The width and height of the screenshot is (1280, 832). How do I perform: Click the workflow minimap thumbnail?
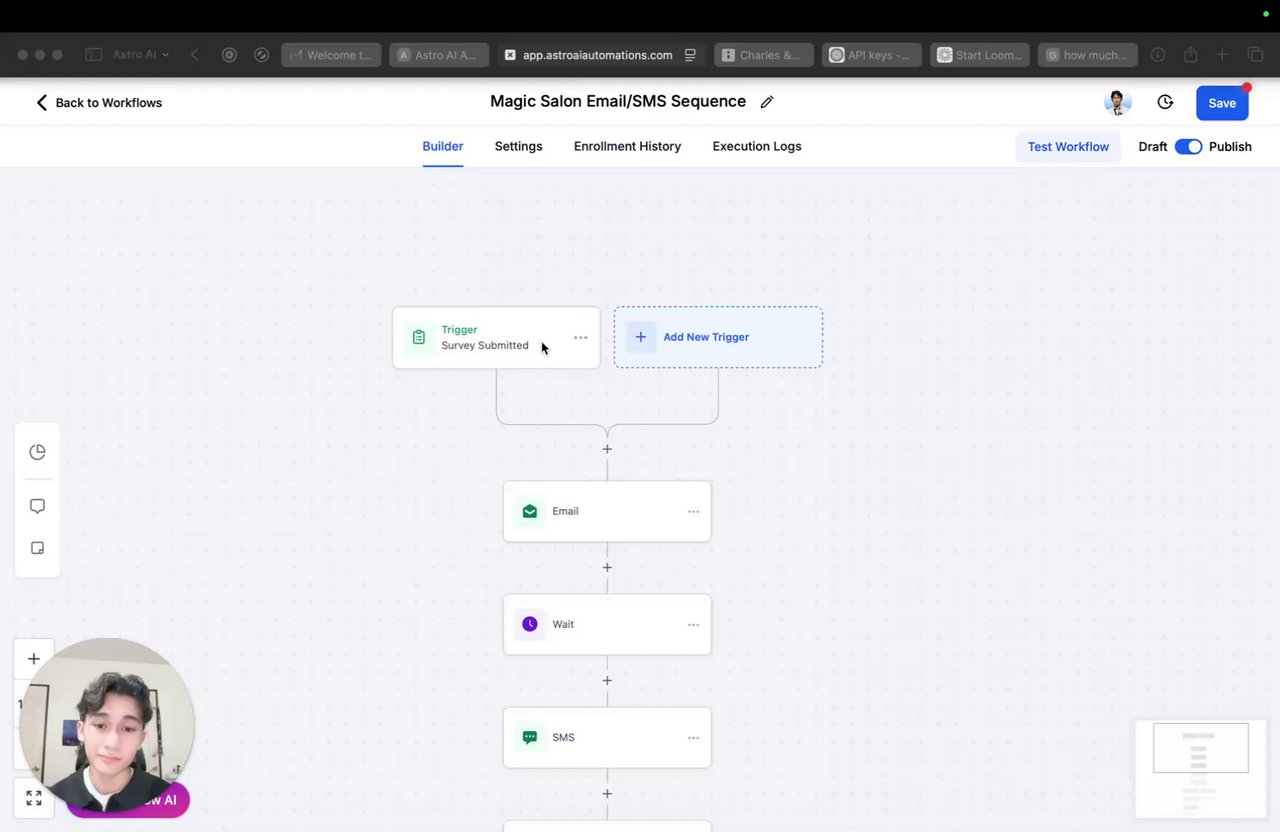click(1200, 768)
